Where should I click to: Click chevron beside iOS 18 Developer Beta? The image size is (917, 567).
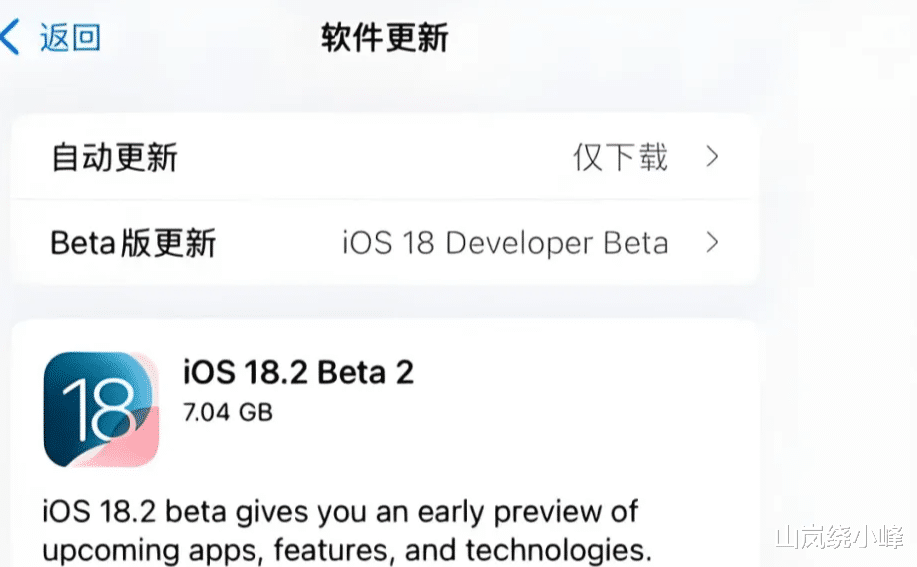(x=712, y=243)
